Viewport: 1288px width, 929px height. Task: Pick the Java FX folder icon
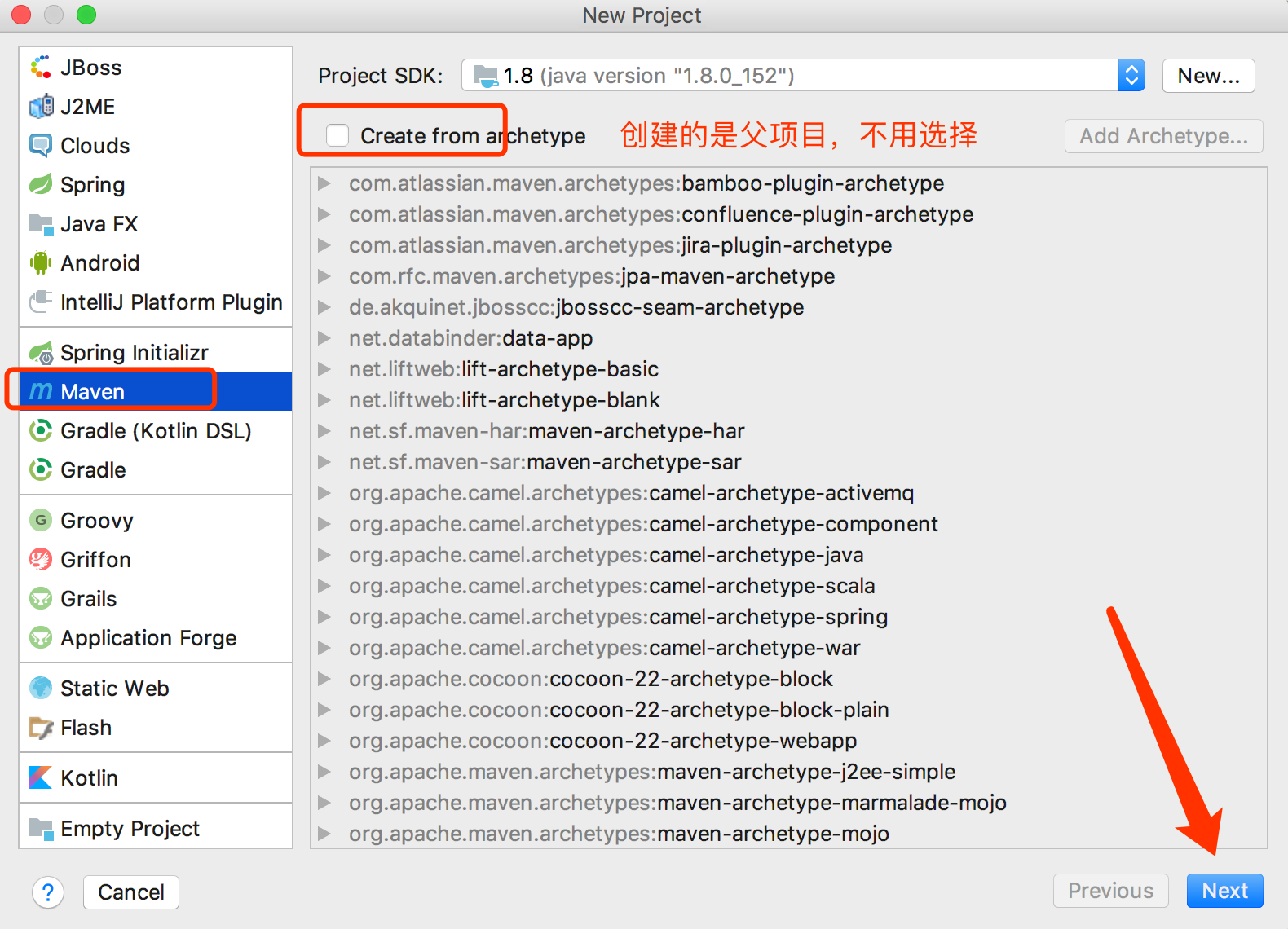point(41,224)
